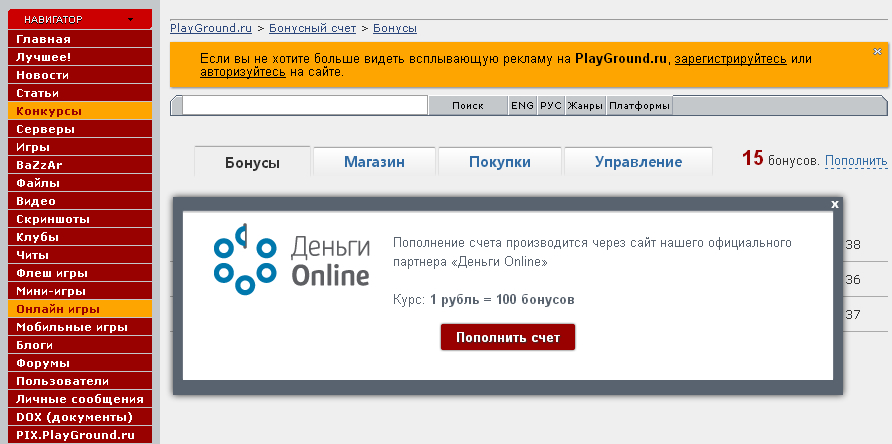Open Видео section
The height and width of the screenshot is (444, 892).
click(80, 201)
